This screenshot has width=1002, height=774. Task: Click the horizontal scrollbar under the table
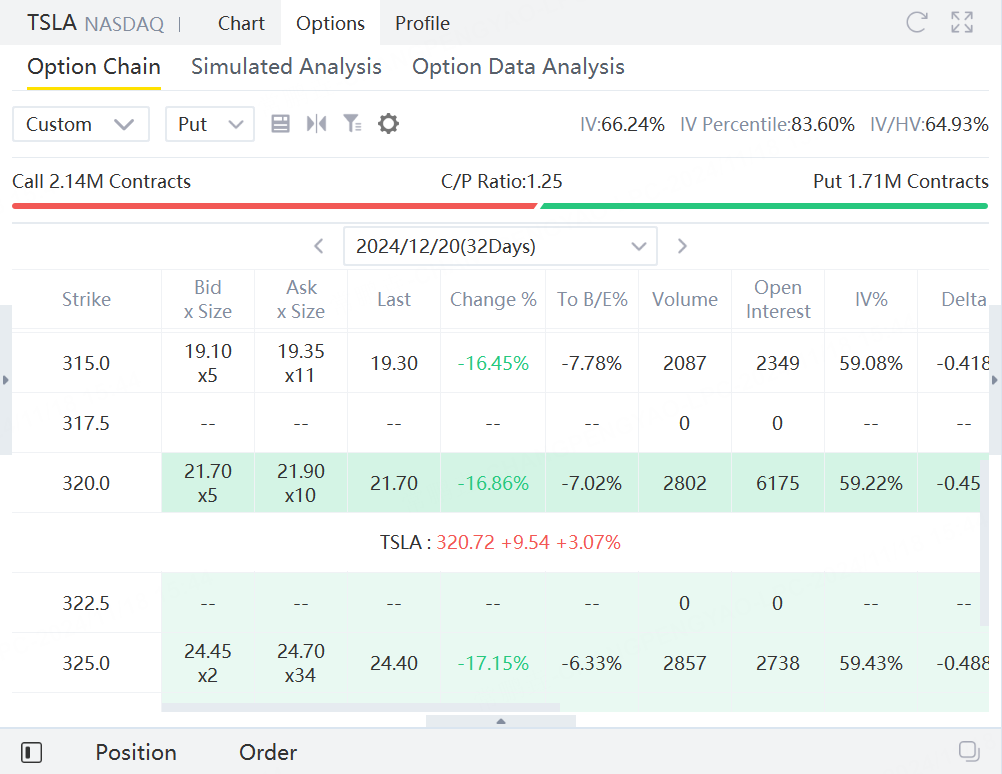pyautogui.click(x=360, y=707)
